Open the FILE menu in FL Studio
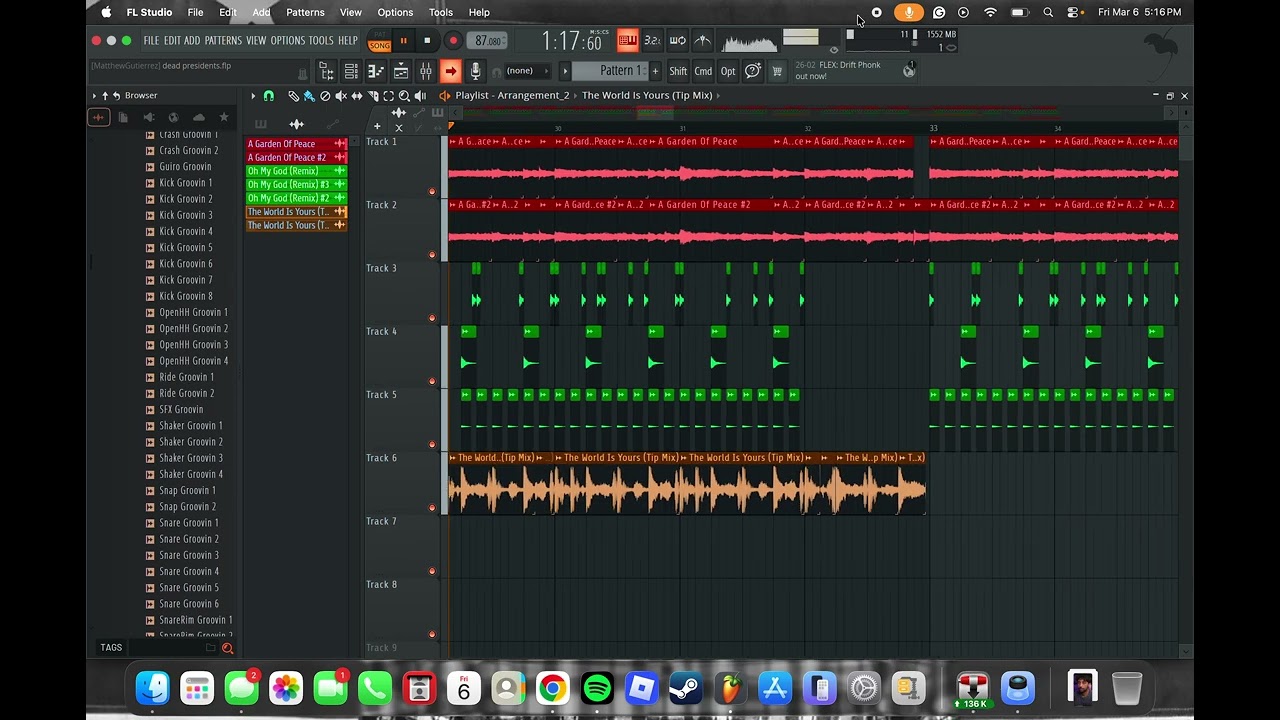 pyautogui.click(x=151, y=41)
